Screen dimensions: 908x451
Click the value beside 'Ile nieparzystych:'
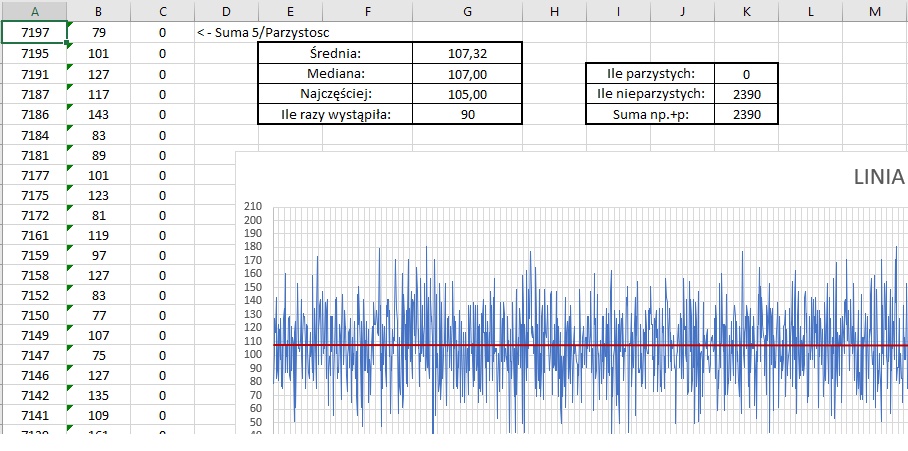coord(746,94)
